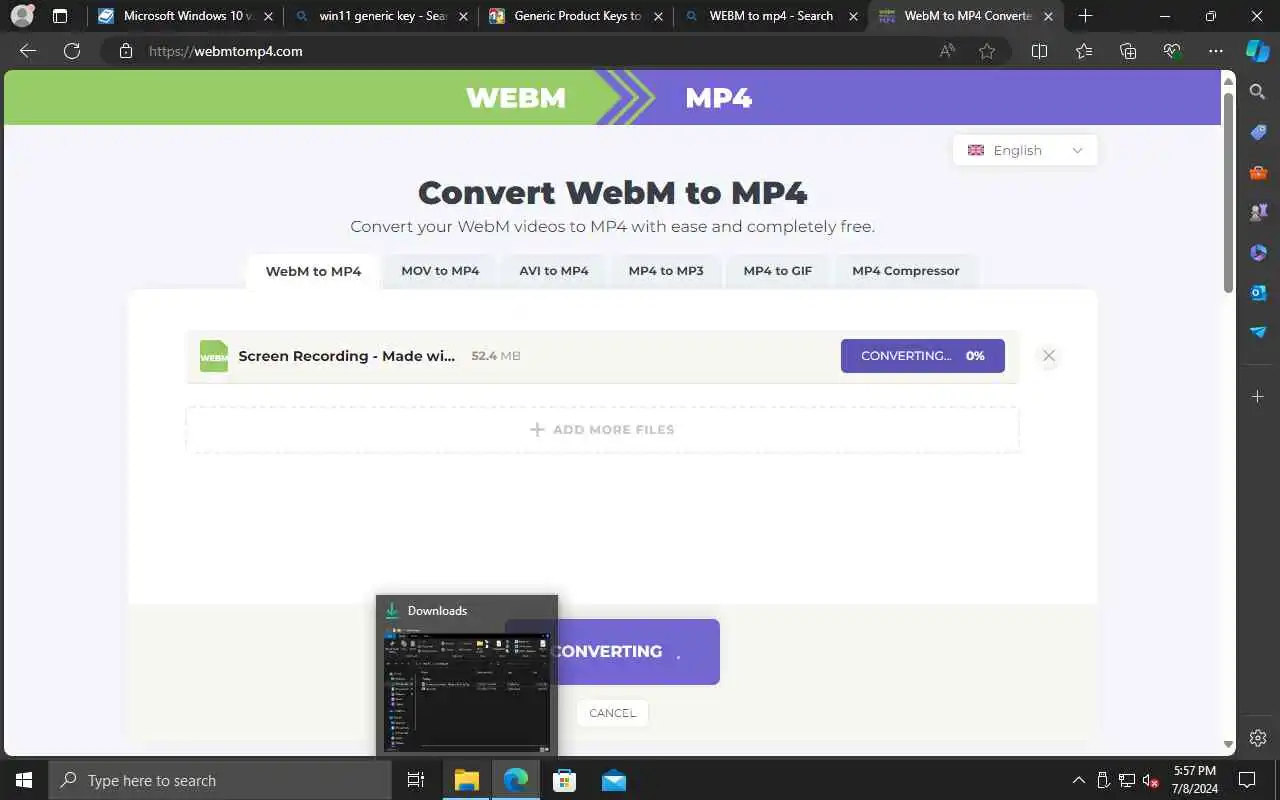Viewport: 1280px width, 800px height.
Task: Select the MP4 to GIF tab
Action: pos(778,271)
